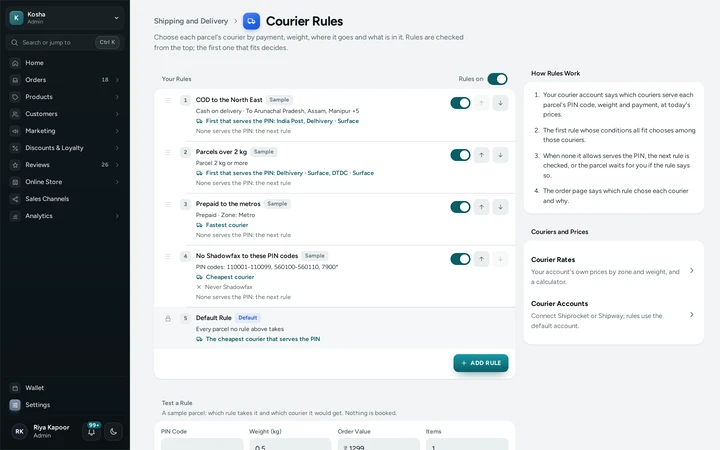This screenshot has height=450, width=720.
Task: Click the Orders box icon in sidebar
Action: [15, 80]
